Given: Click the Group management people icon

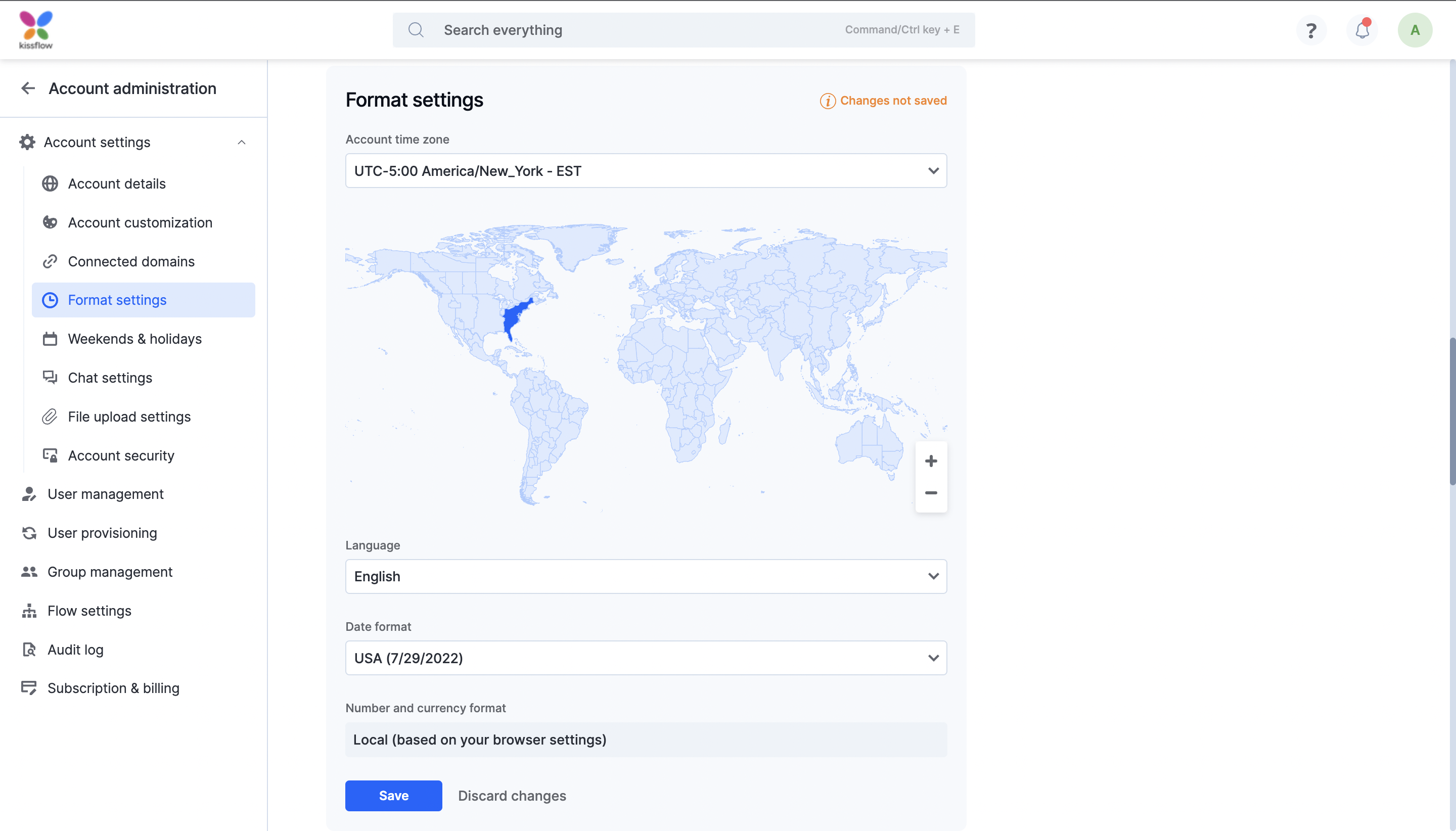Looking at the screenshot, I should coord(29,572).
